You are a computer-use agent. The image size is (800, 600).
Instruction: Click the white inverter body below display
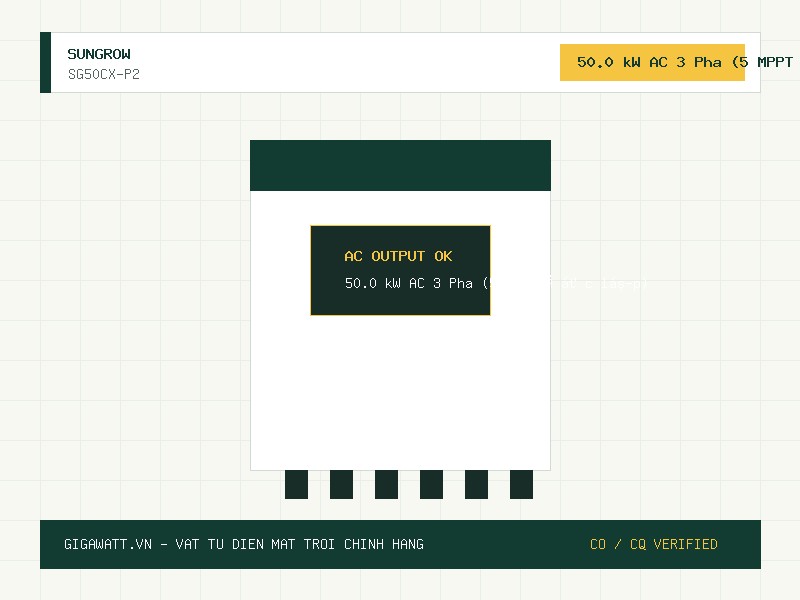tap(401, 393)
